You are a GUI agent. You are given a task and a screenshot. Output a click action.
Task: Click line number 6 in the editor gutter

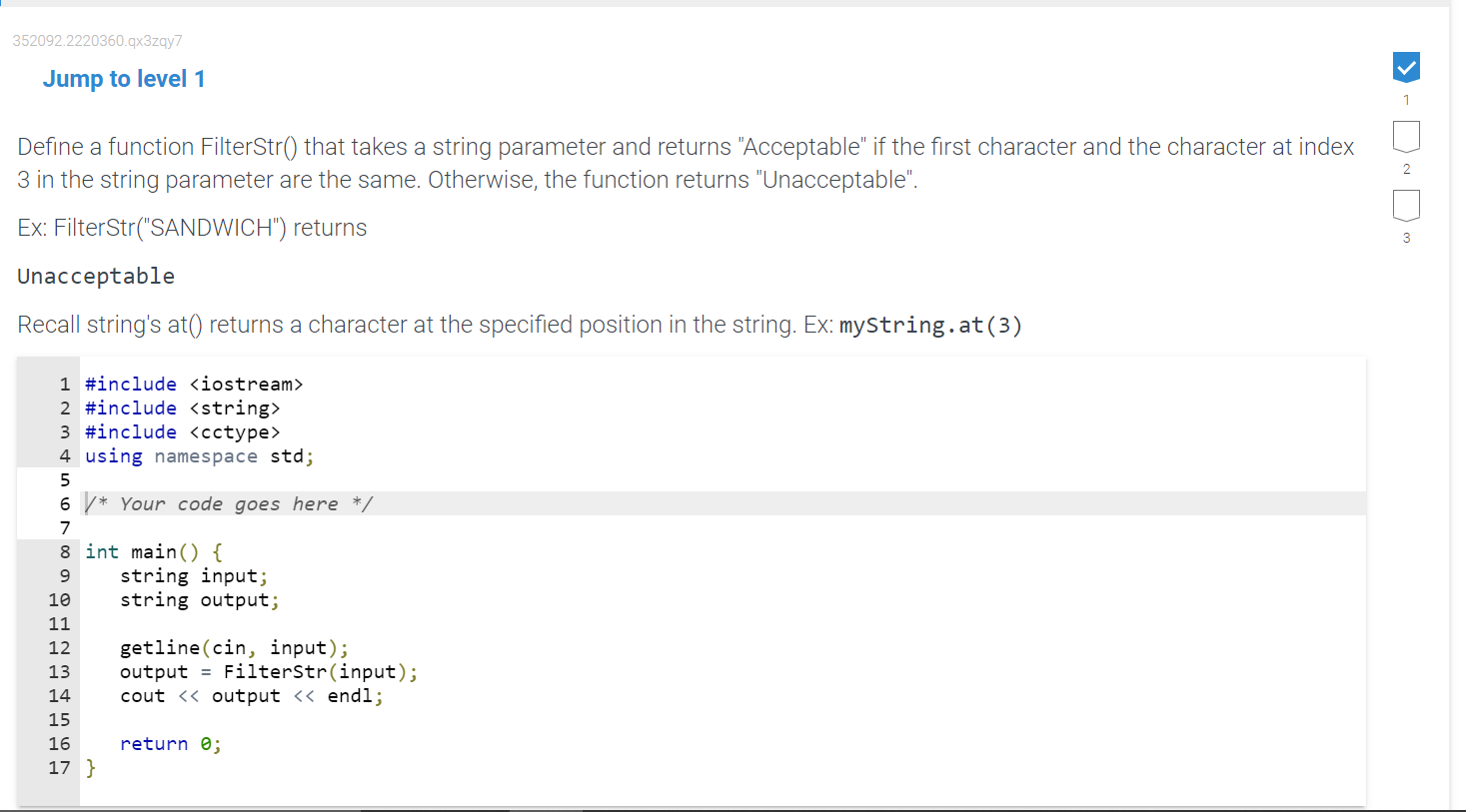(x=64, y=503)
